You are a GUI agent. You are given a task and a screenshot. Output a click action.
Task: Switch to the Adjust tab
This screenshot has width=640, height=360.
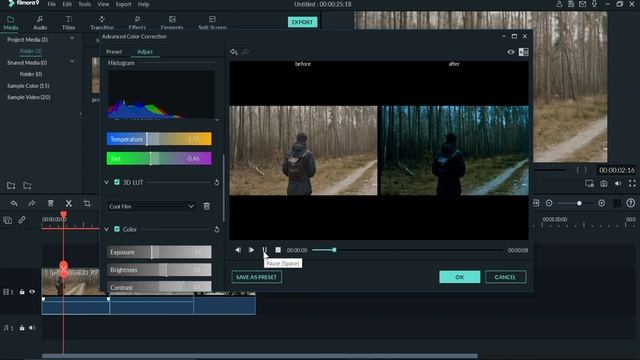tap(145, 52)
